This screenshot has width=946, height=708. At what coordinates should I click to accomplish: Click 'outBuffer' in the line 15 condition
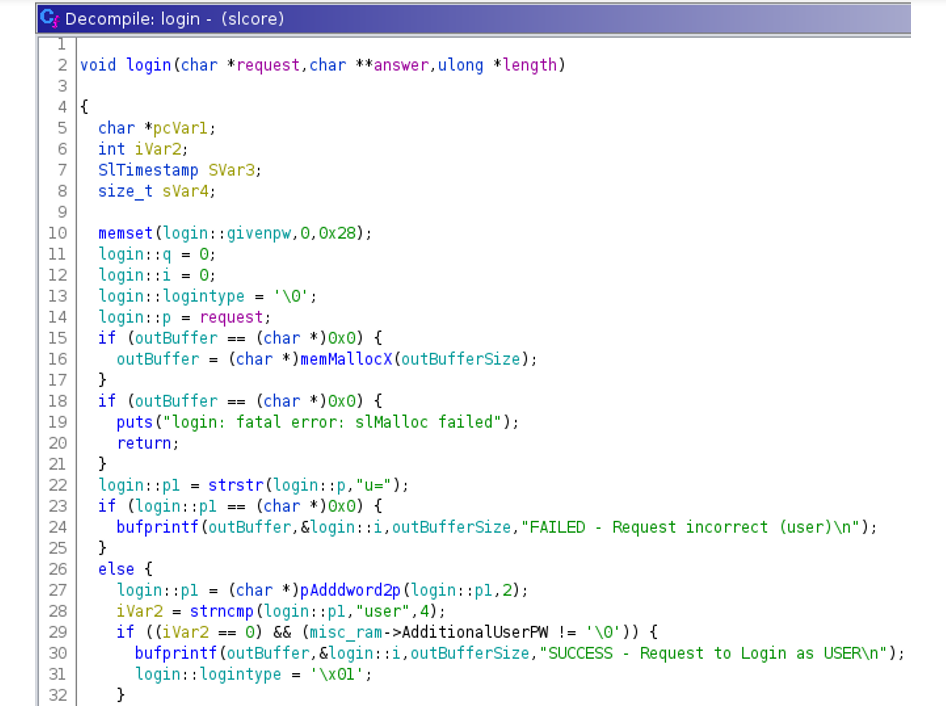coord(176,338)
